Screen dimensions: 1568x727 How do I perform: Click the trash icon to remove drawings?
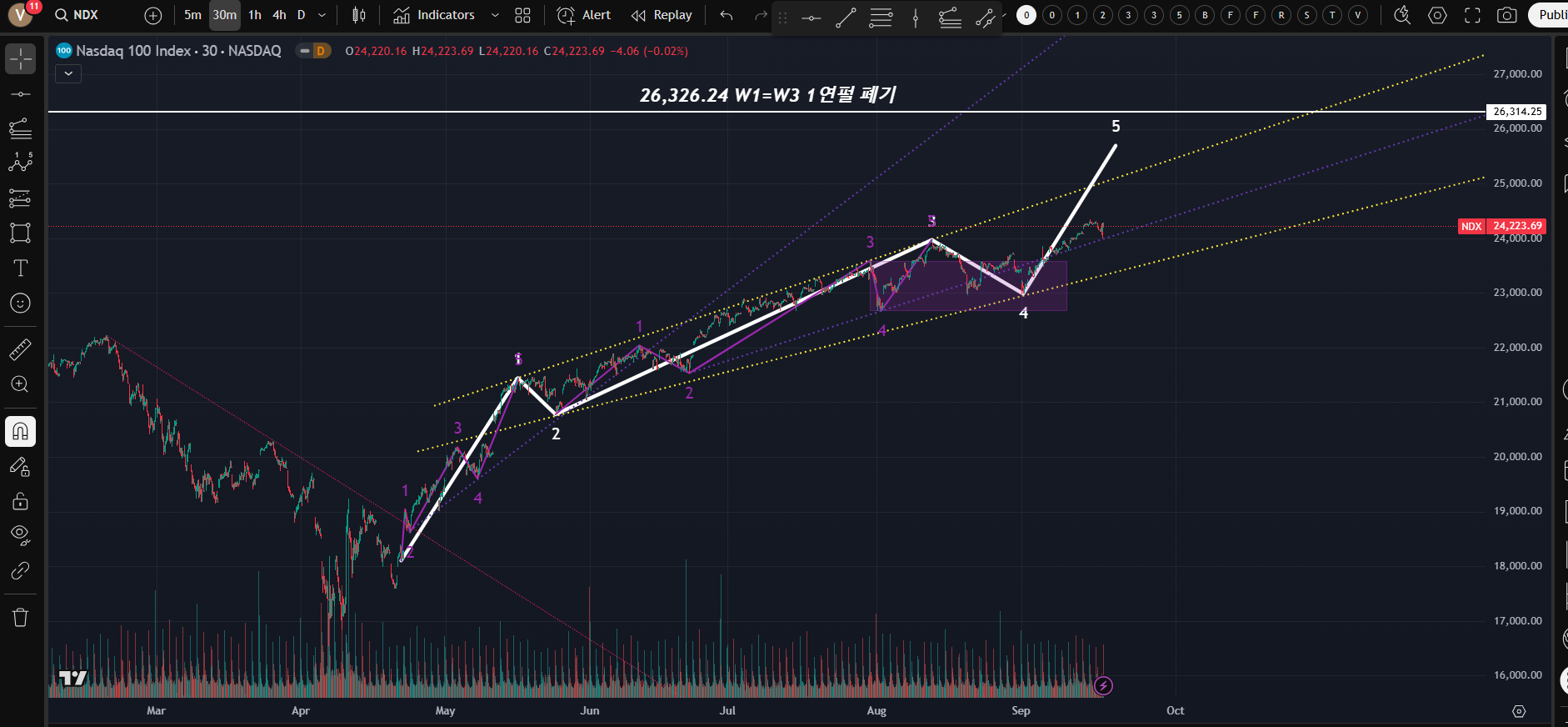(21, 617)
